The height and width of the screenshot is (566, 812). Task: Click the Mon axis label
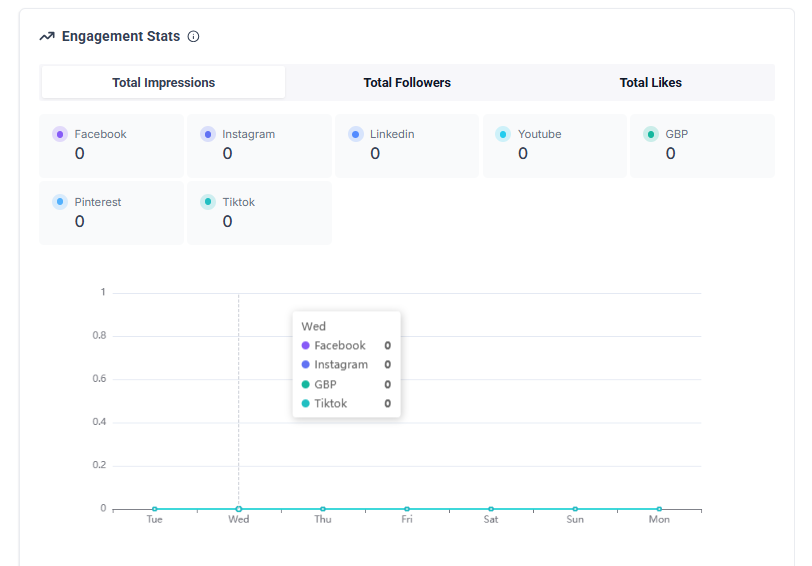[659, 519]
